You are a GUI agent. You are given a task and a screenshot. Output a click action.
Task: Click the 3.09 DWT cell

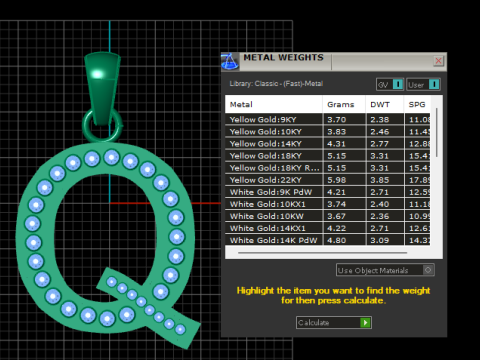point(385,240)
